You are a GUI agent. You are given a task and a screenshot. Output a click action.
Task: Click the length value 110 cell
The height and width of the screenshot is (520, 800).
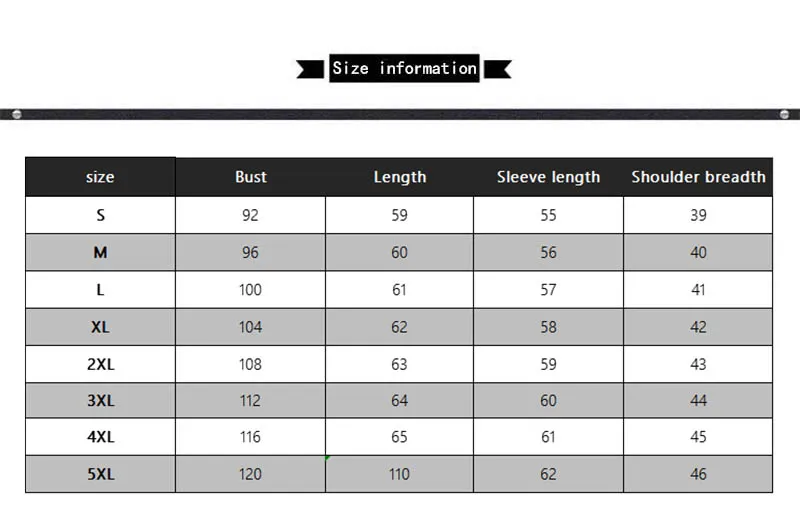pos(399,474)
